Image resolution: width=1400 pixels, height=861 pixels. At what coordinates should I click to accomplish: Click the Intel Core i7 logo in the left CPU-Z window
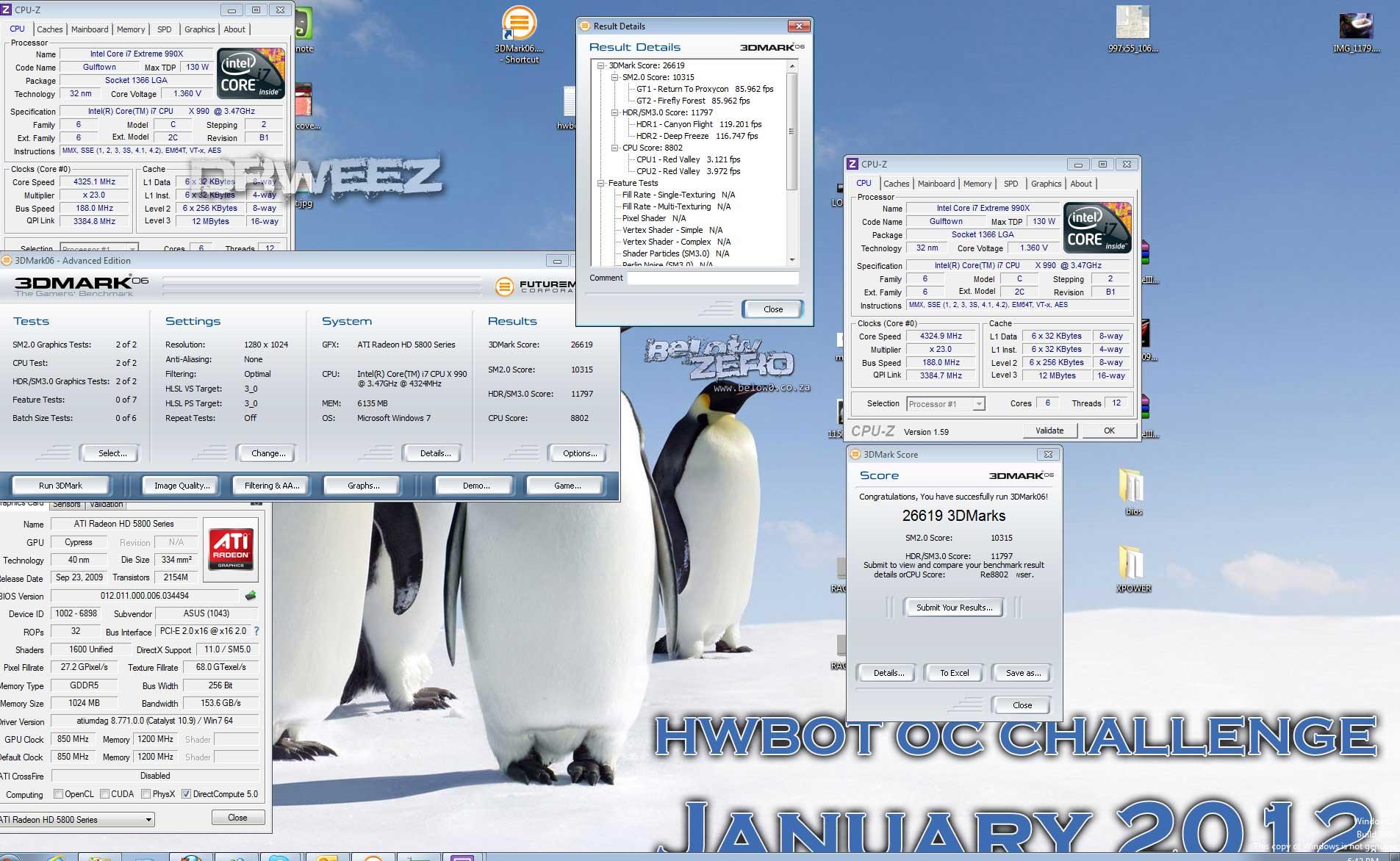click(251, 73)
